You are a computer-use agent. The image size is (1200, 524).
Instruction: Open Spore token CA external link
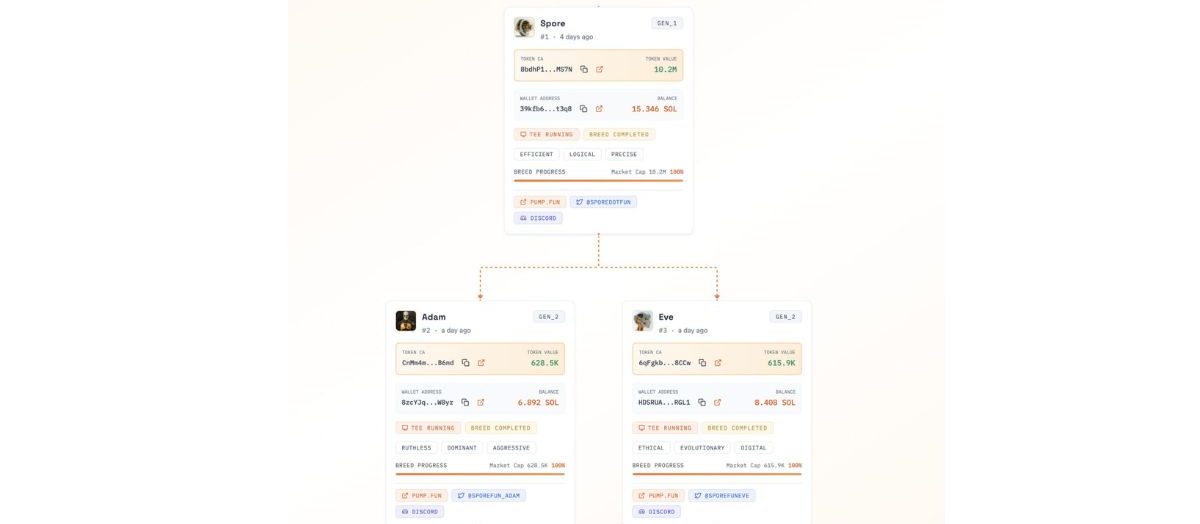click(600, 69)
